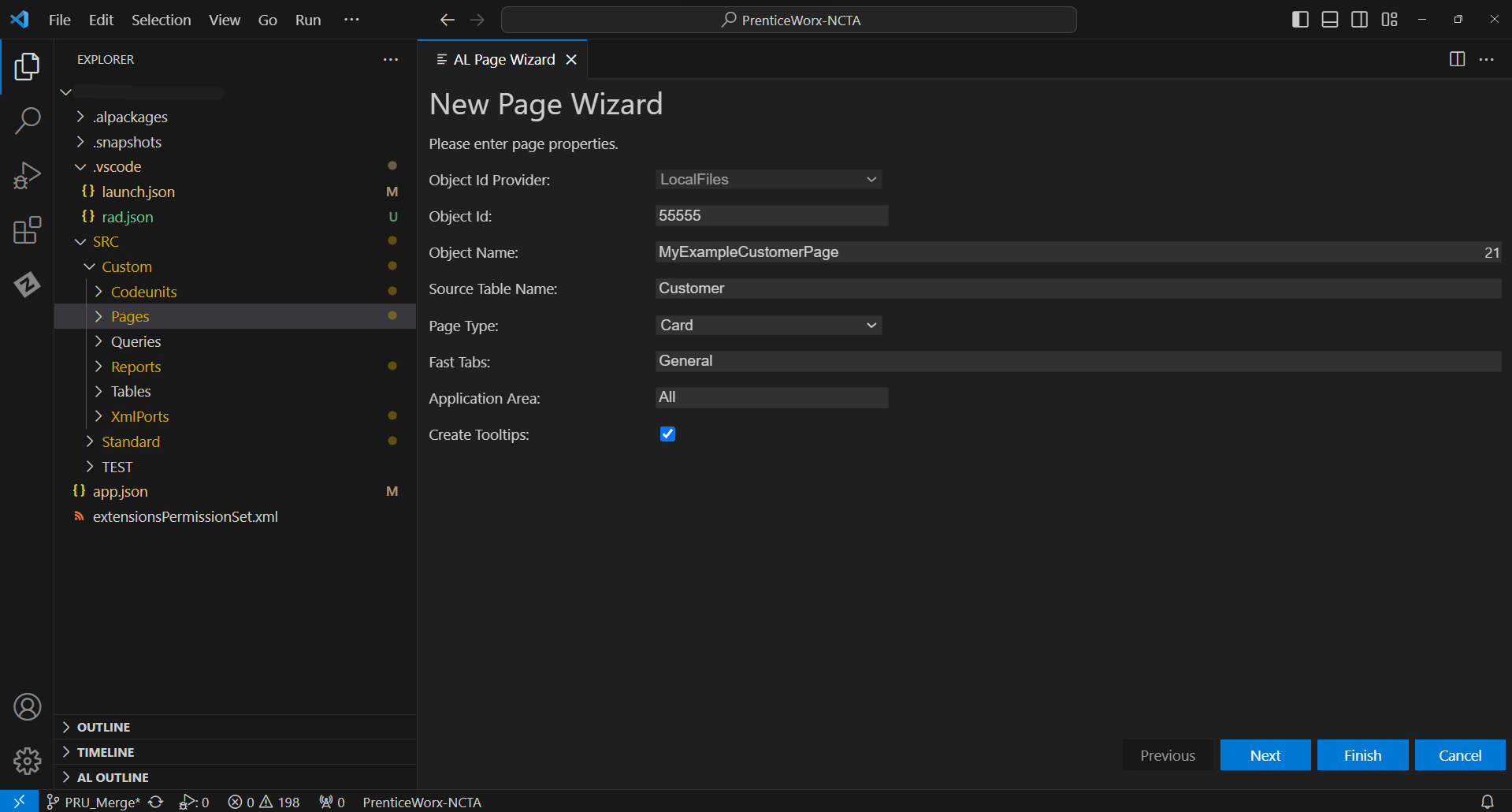Open the Explorer view in activity bar
1512x812 pixels.
click(x=27, y=67)
